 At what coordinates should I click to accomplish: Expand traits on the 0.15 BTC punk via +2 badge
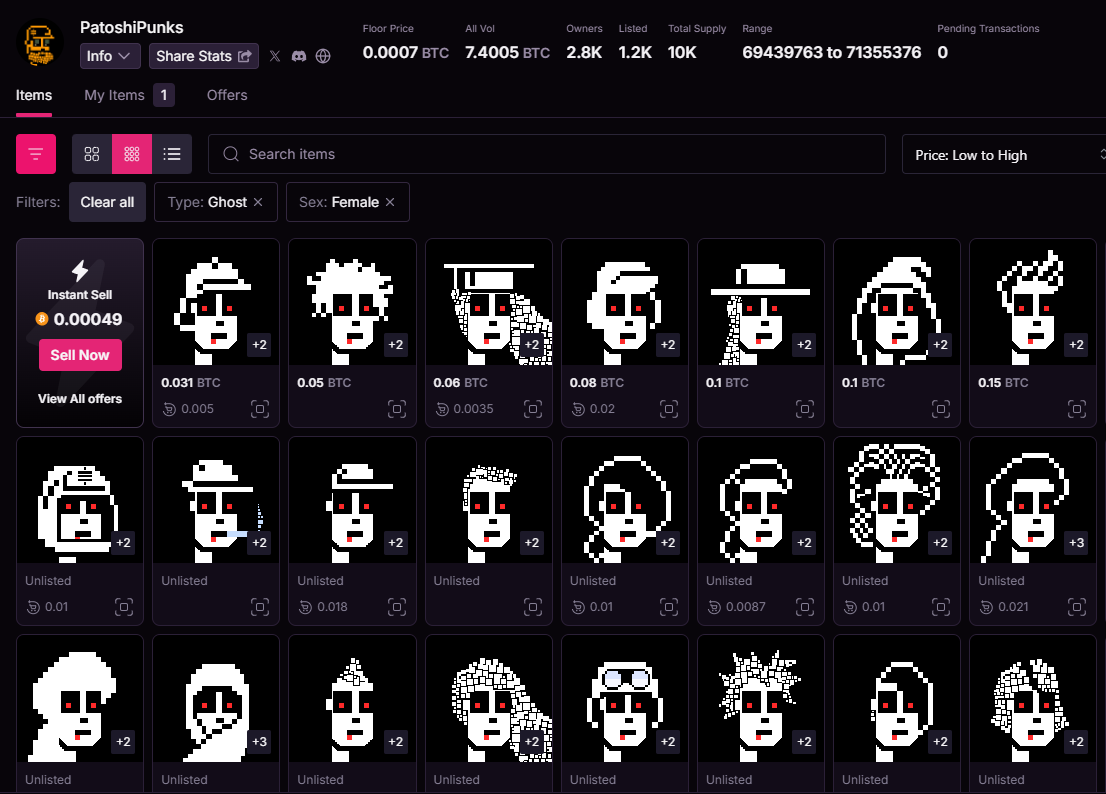coord(1076,345)
